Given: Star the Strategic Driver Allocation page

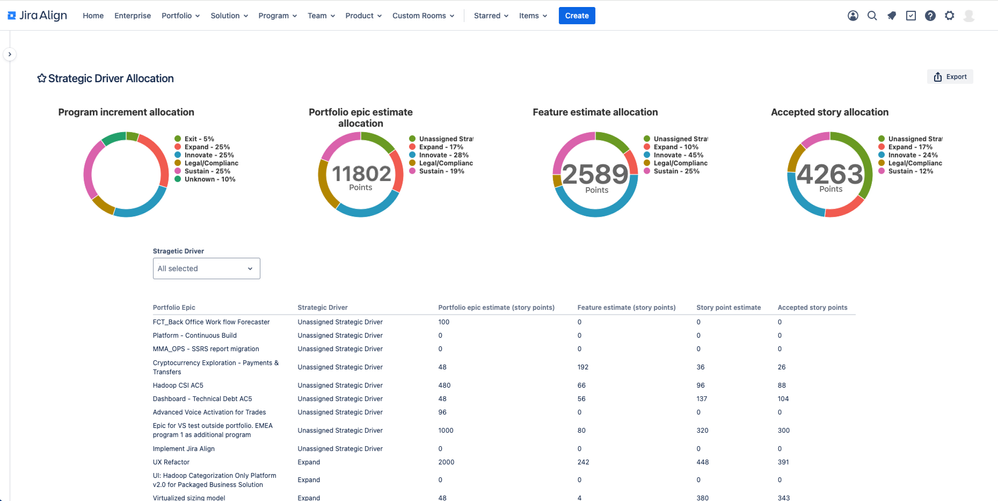Looking at the screenshot, I should [41, 78].
